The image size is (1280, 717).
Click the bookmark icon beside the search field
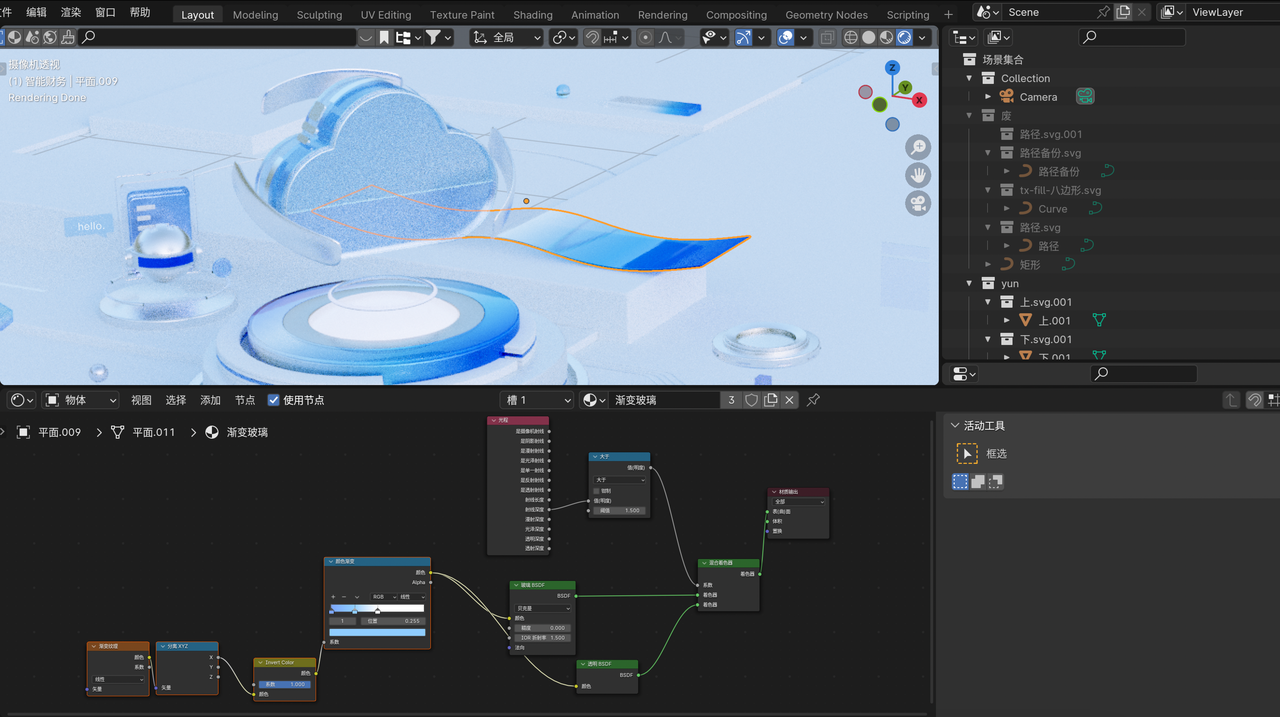pos(384,37)
